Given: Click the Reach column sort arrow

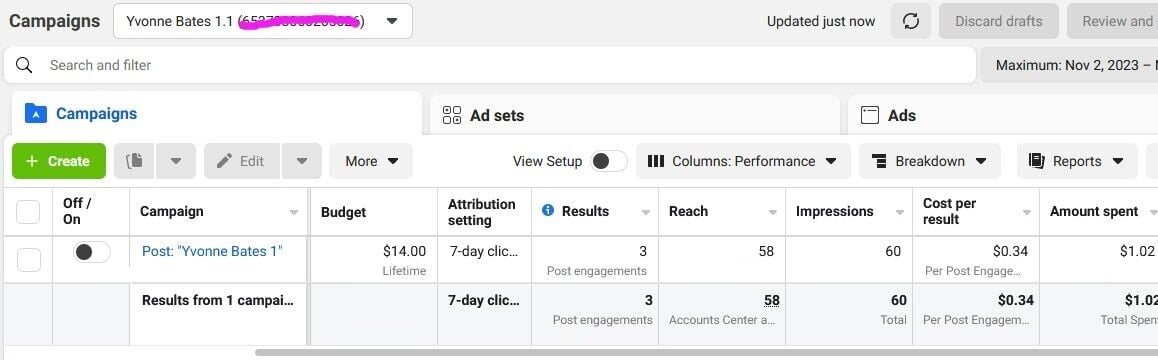Looking at the screenshot, I should (772, 212).
